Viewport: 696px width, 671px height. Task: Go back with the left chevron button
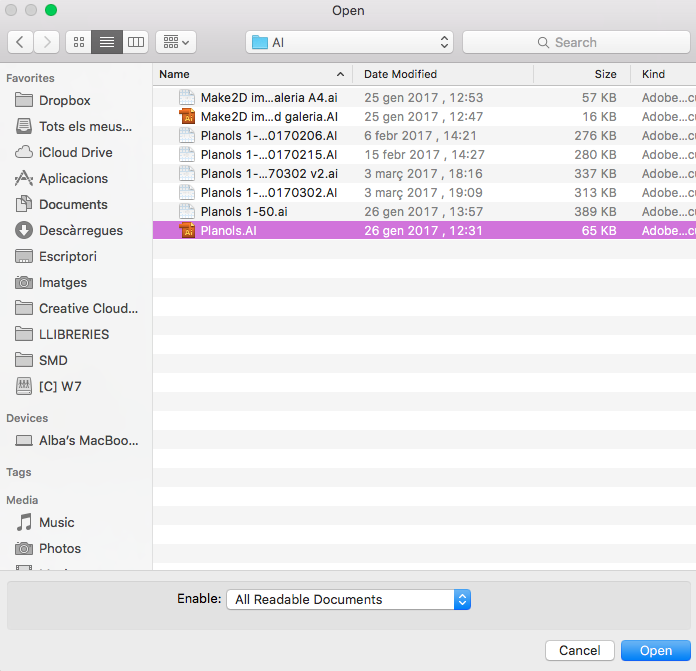pos(20,42)
